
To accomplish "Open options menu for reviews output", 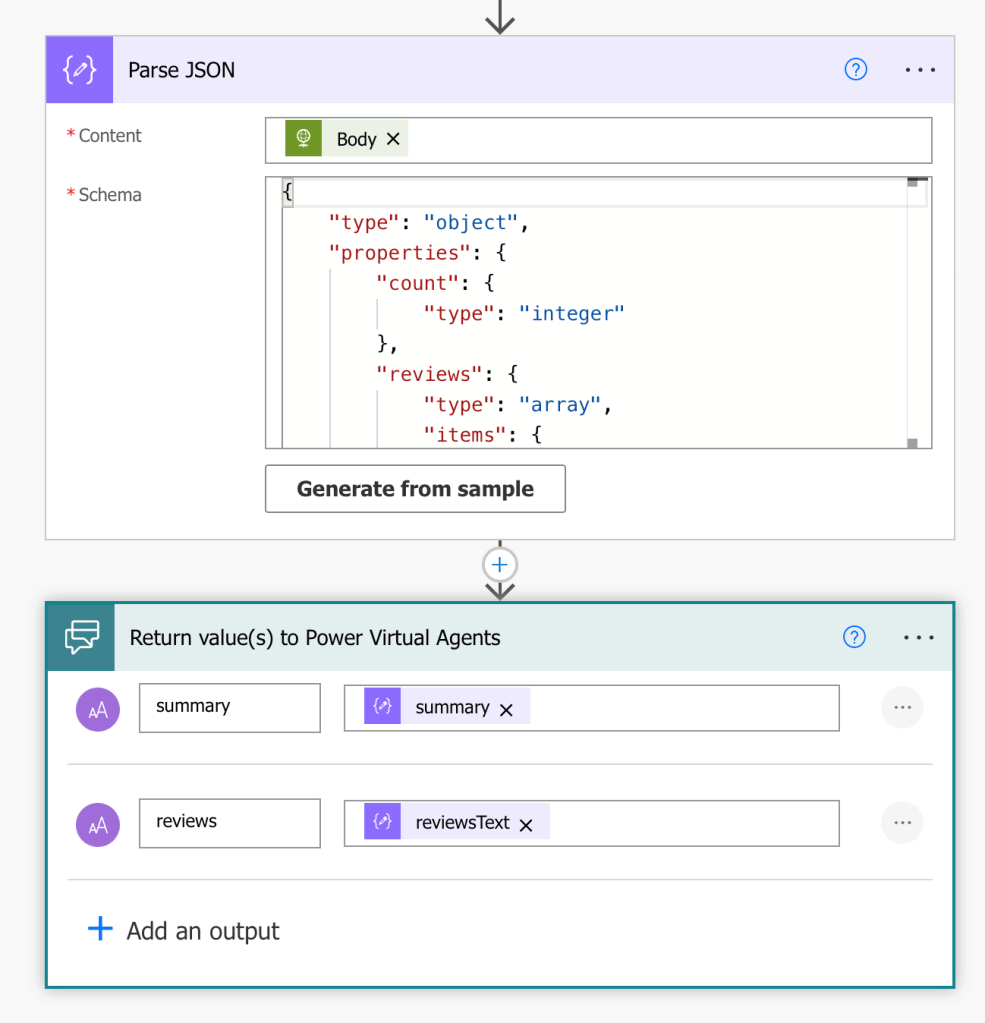I will tap(902, 822).
